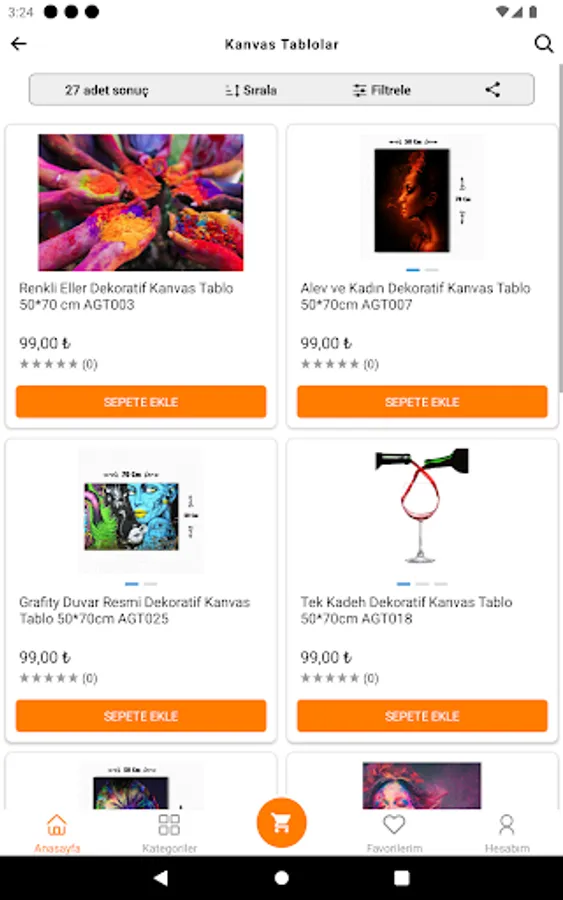Go to the Anasayfa home tab
Viewport: 563px width, 900px height.
57,833
